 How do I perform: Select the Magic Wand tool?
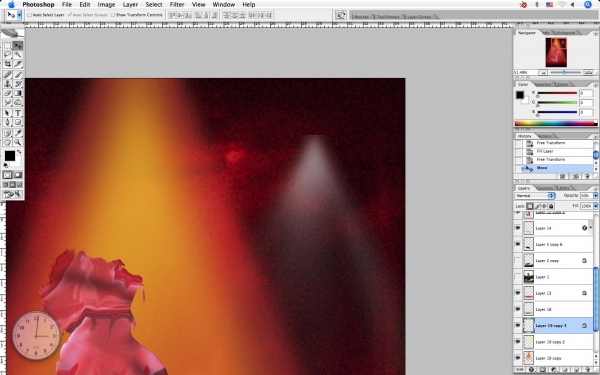tap(18, 55)
